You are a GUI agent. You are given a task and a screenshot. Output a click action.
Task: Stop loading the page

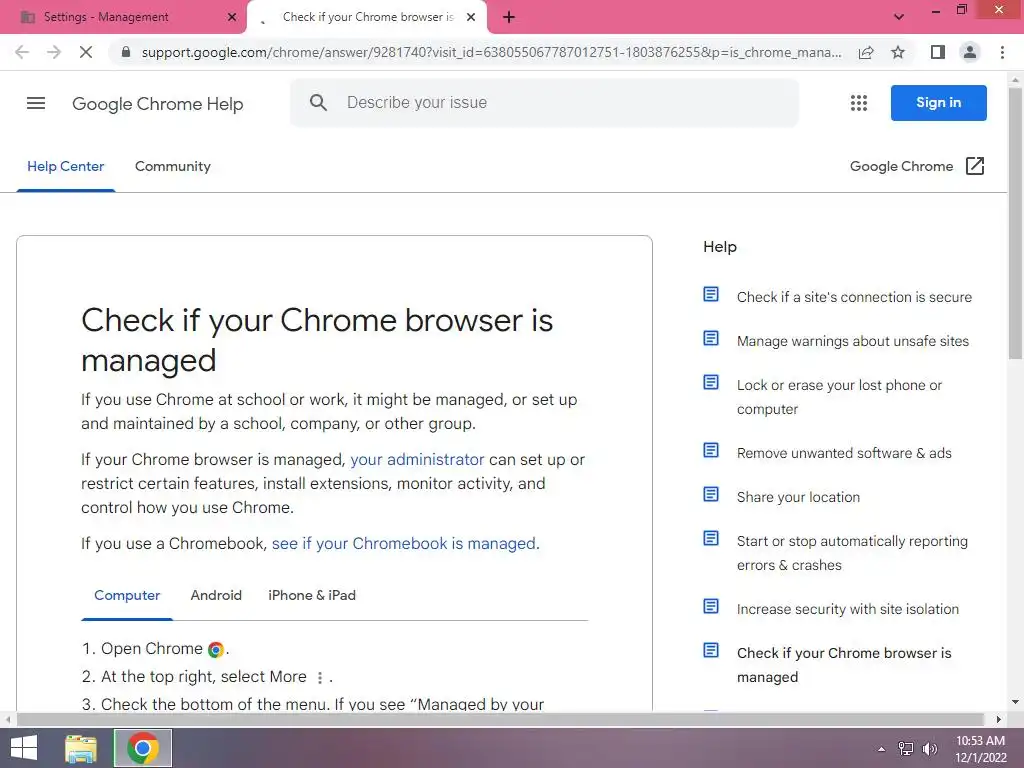click(86, 52)
